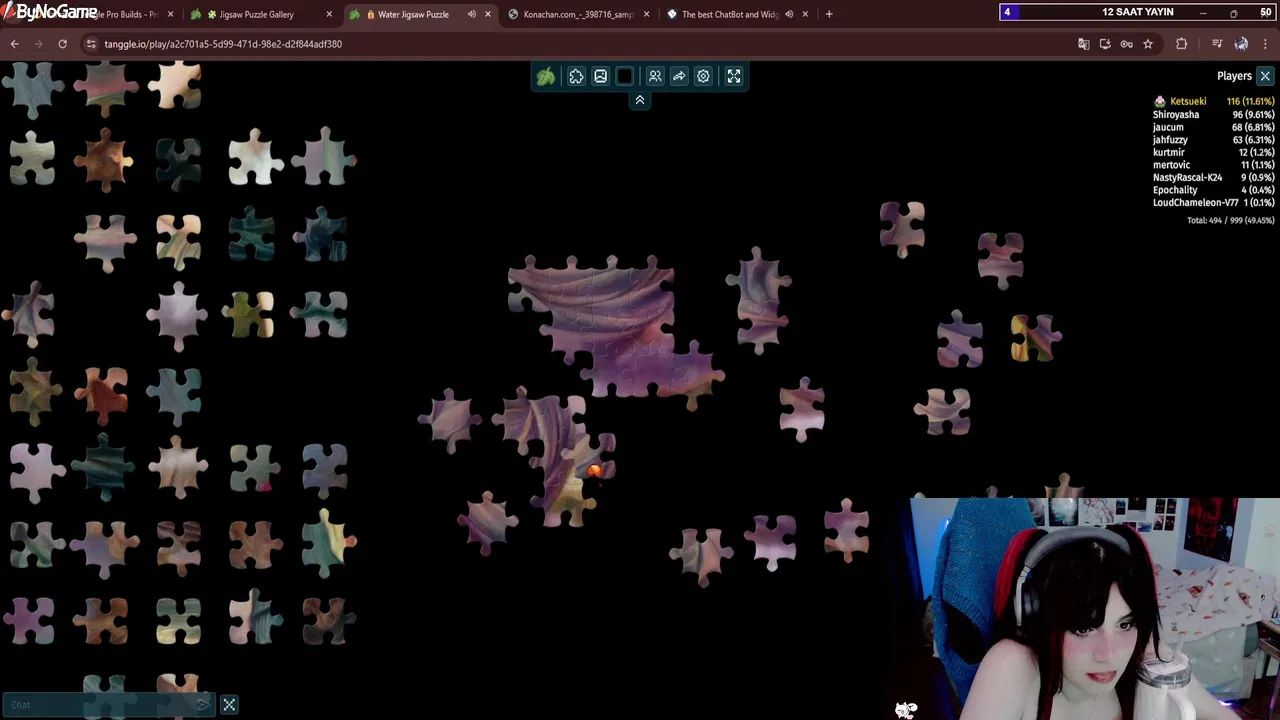Viewport: 1280px width, 720px height.
Task: Open a new browser tab
Action: click(x=829, y=14)
